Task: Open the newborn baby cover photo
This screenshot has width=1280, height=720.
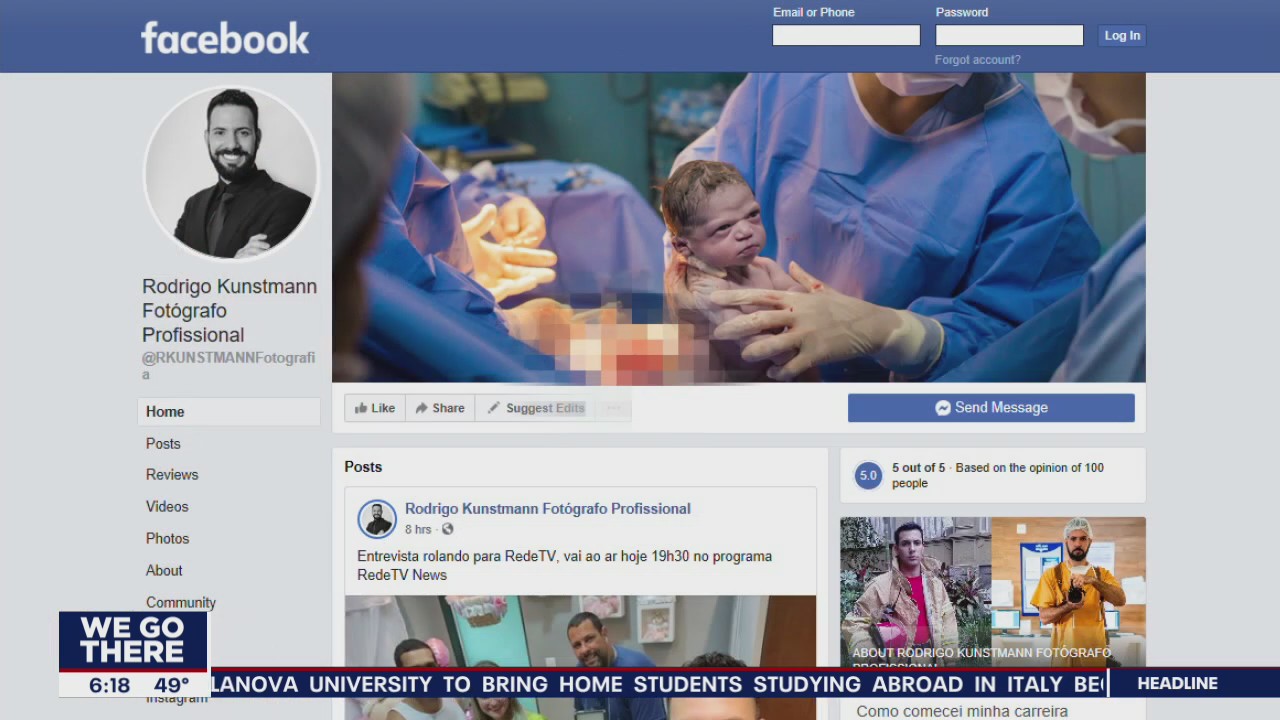Action: [738, 227]
